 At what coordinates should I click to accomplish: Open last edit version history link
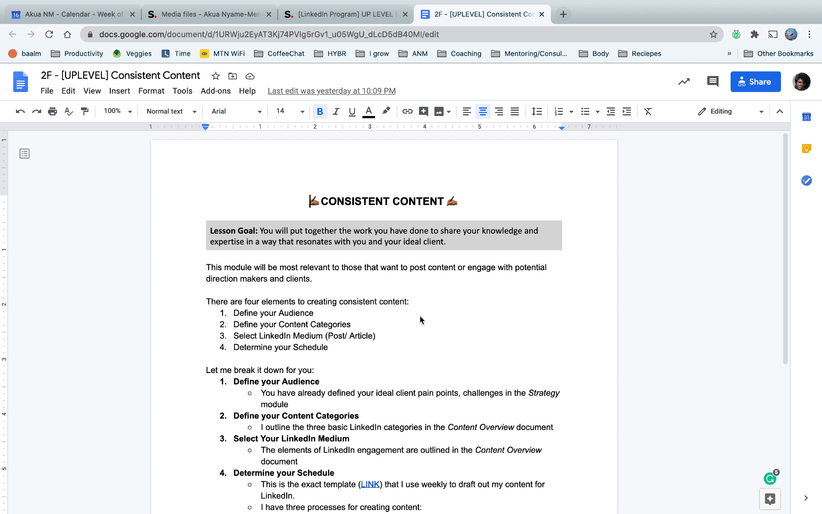(x=331, y=91)
